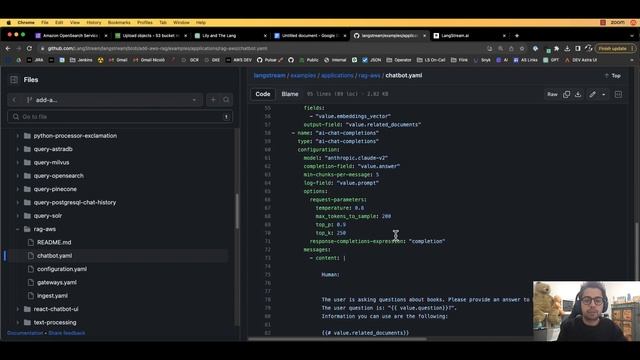This screenshot has width=640, height=360.
Task: Expand the query-solr folder
Action: [x=18, y=216]
